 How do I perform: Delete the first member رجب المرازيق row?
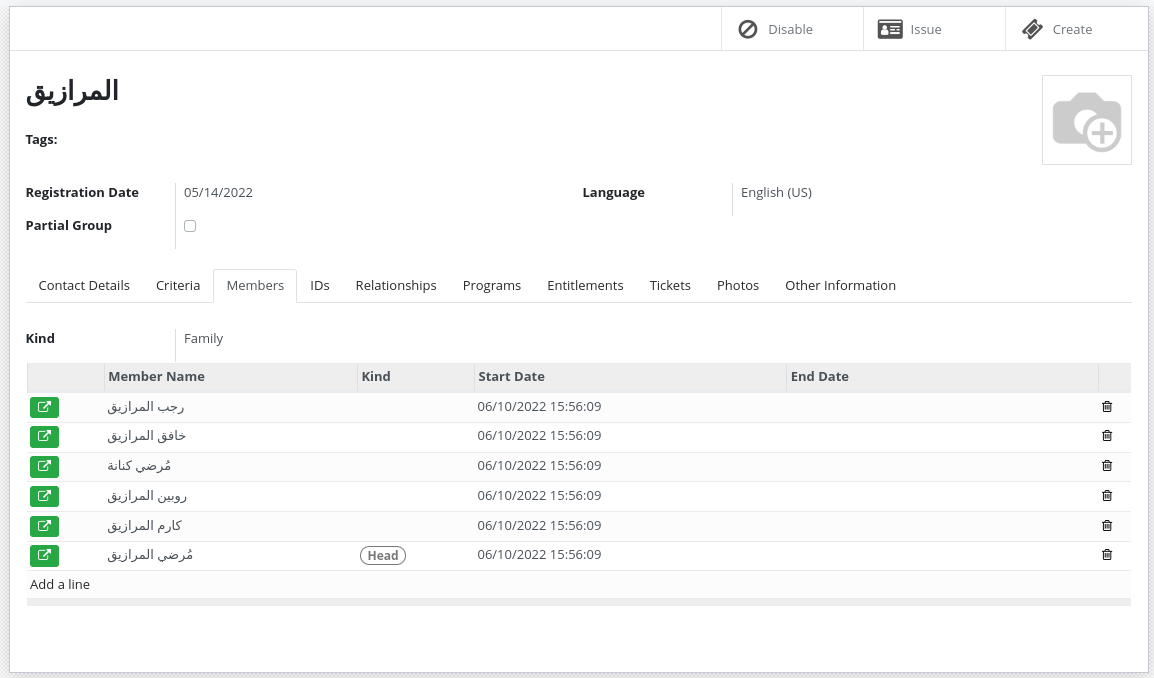(x=1106, y=406)
